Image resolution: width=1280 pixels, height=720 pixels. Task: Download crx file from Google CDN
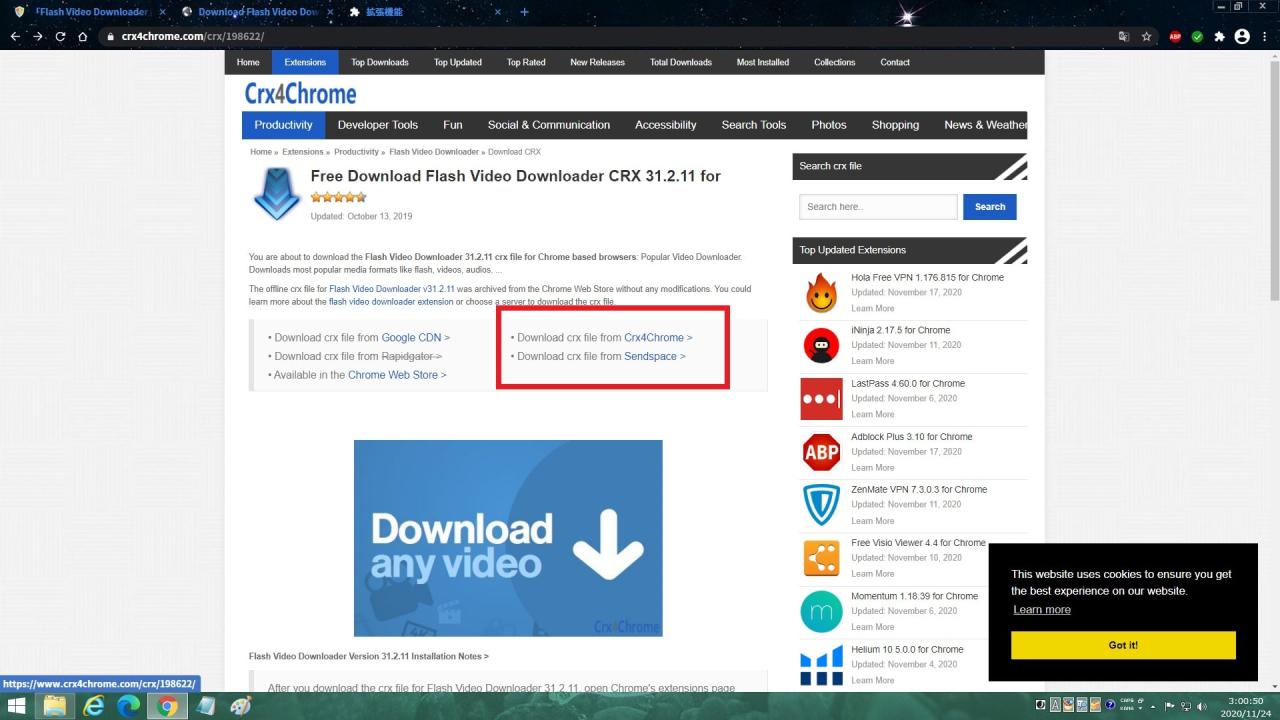(416, 338)
